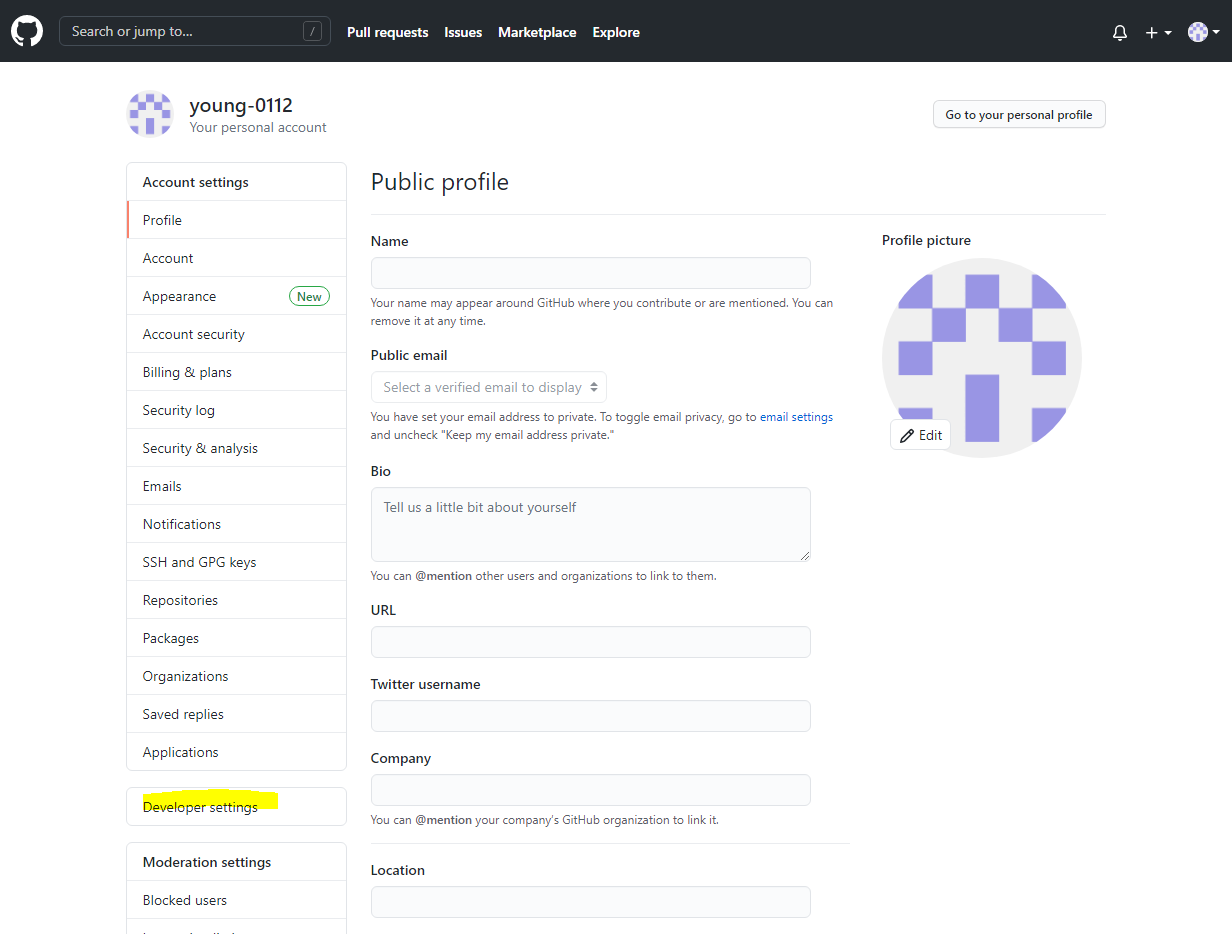Viewport: 1232px width, 934px height.
Task: Click into the Name field
Action: coord(590,273)
